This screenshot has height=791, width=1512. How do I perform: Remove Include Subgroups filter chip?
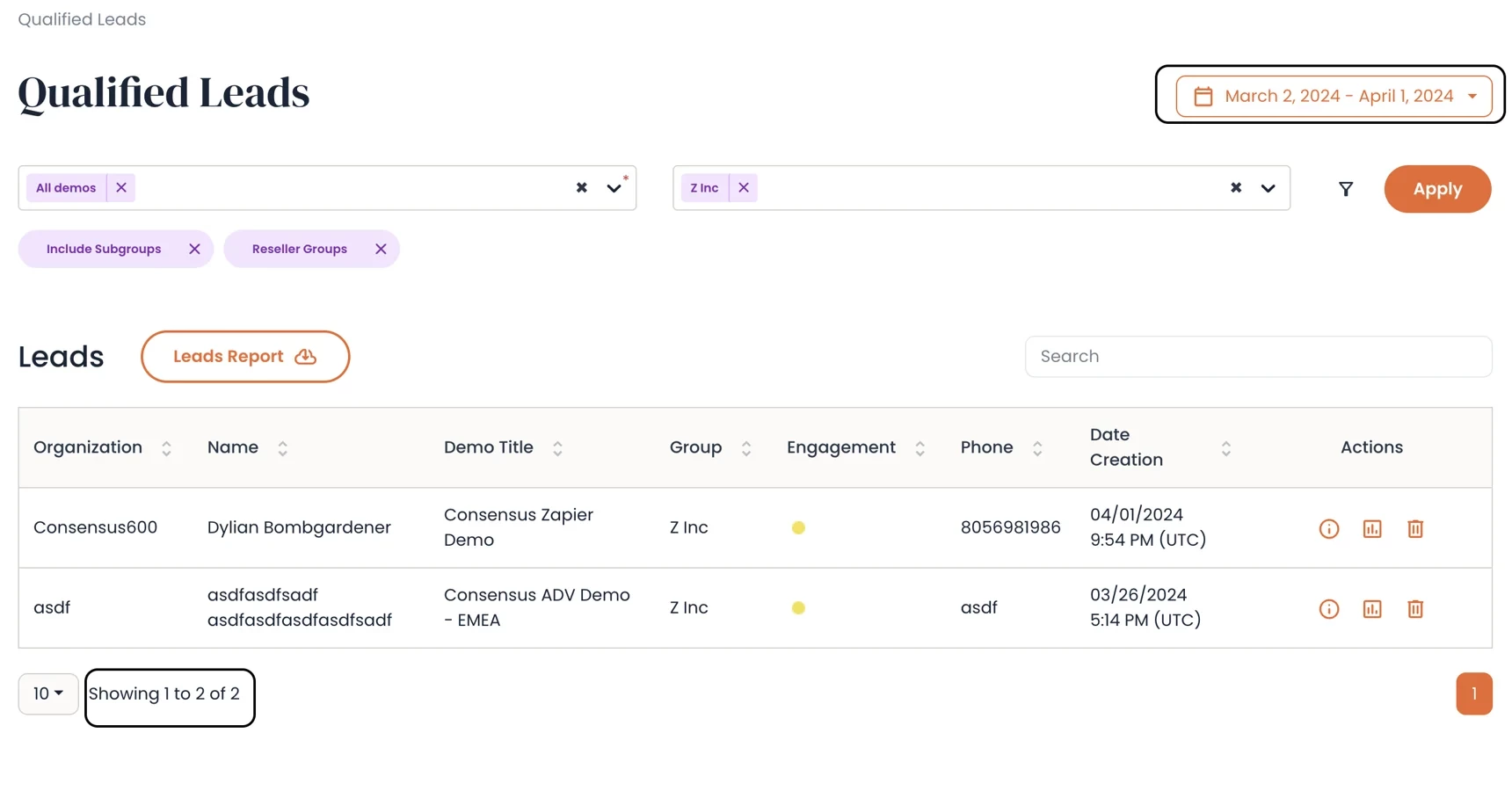click(194, 250)
